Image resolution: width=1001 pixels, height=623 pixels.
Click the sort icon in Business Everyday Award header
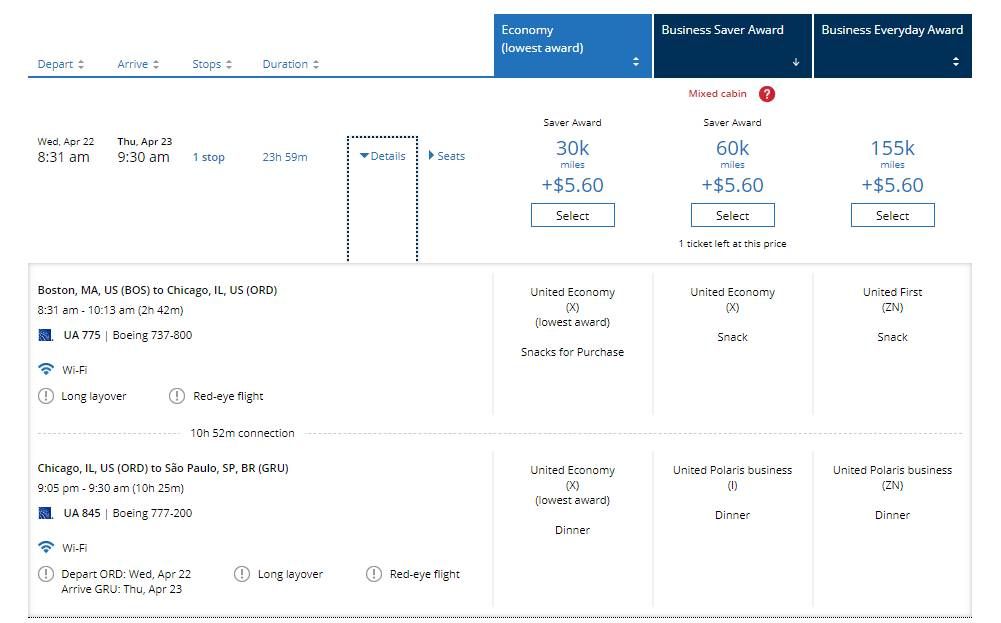point(956,61)
